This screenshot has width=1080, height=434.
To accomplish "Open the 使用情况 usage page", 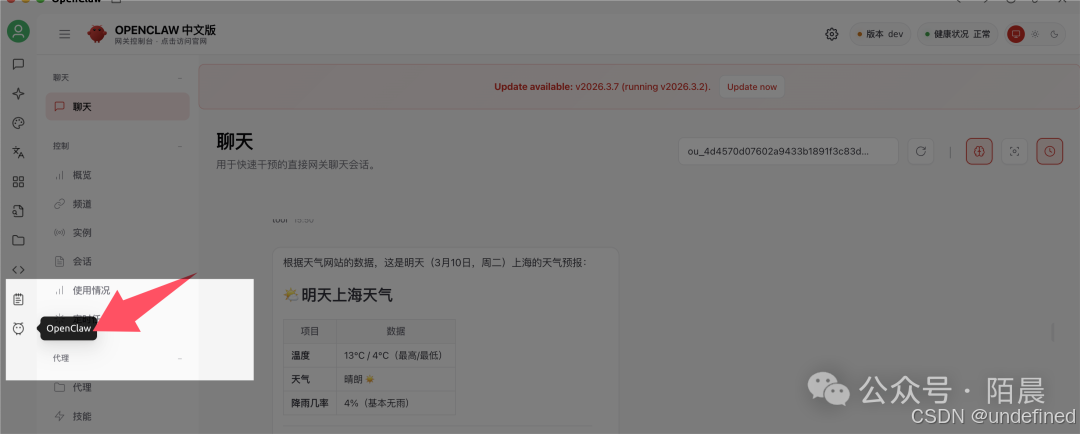I will [x=118, y=291].
